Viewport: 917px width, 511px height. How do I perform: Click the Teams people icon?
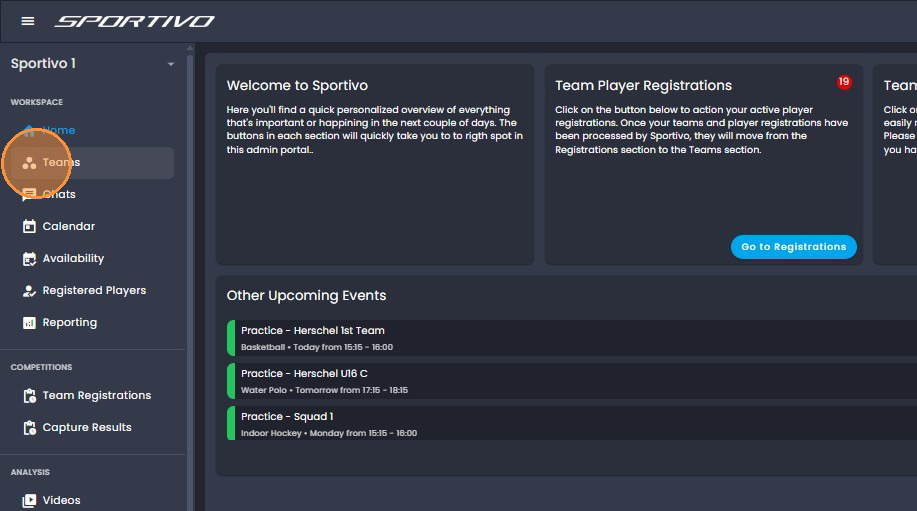click(x=29, y=163)
